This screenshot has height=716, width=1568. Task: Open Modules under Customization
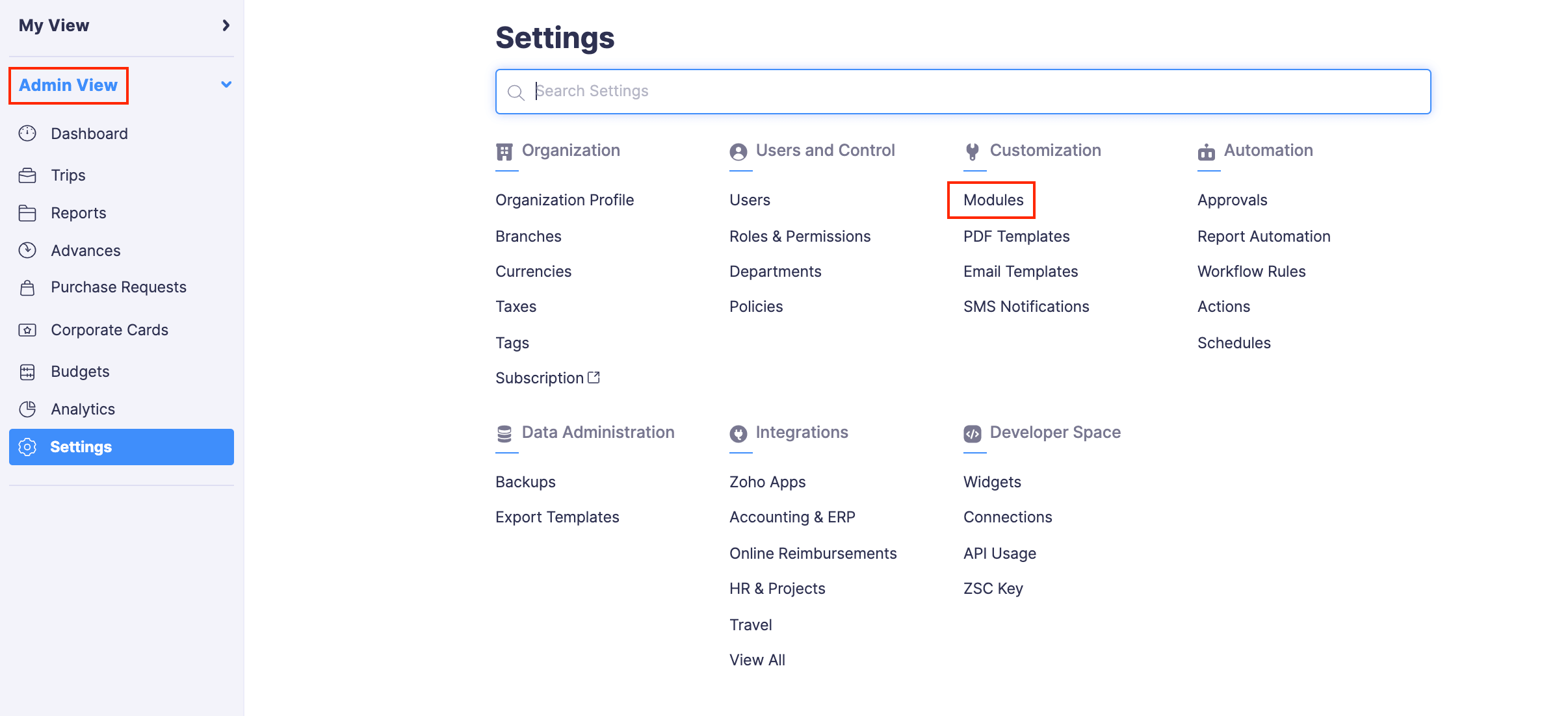click(x=993, y=200)
